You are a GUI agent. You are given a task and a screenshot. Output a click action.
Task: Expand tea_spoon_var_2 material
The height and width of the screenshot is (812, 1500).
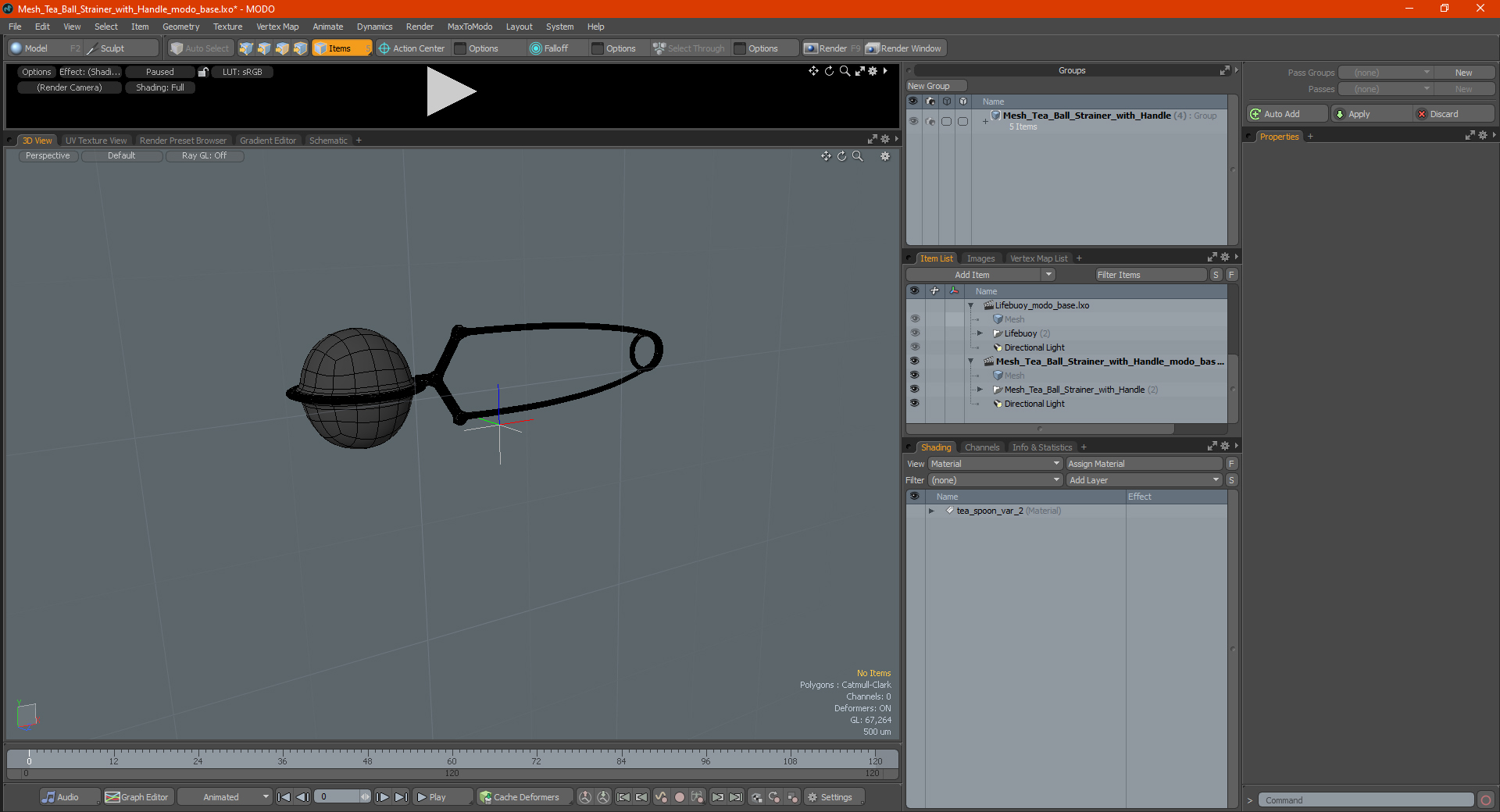[x=931, y=511]
